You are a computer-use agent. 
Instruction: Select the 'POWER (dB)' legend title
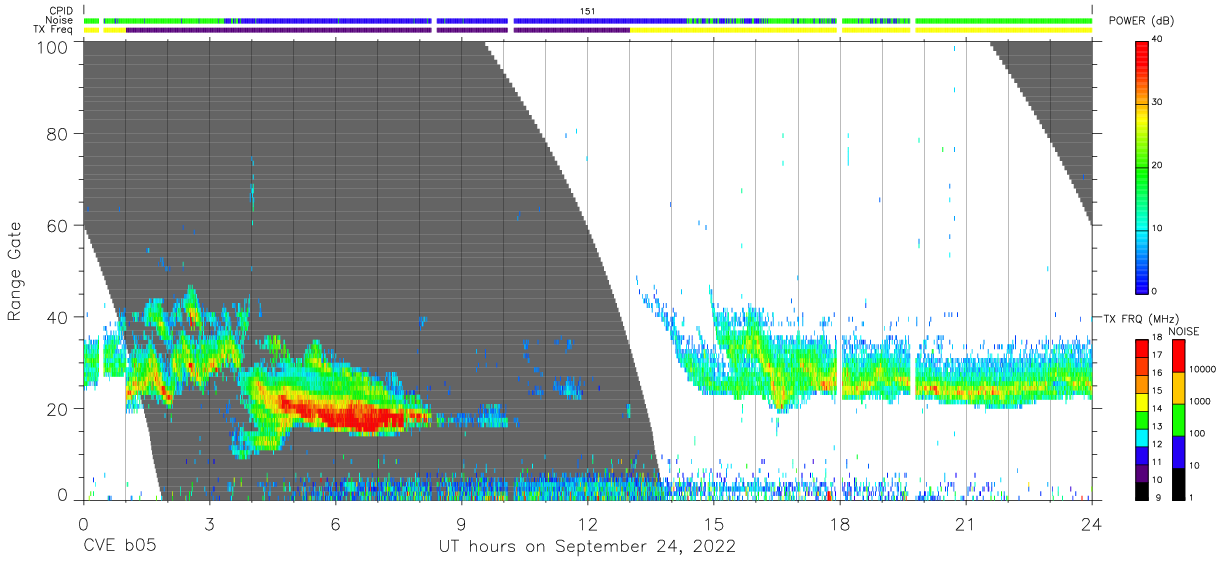pyautogui.click(x=1141, y=21)
